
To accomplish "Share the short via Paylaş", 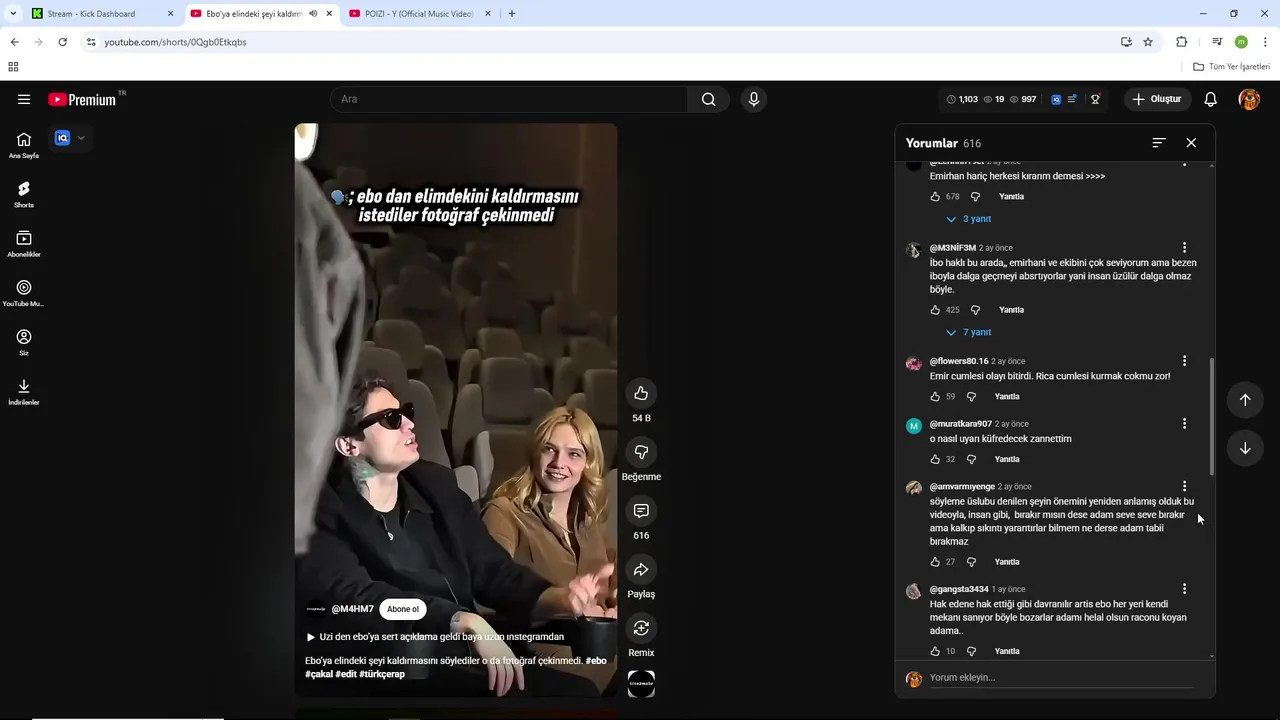I will point(641,570).
